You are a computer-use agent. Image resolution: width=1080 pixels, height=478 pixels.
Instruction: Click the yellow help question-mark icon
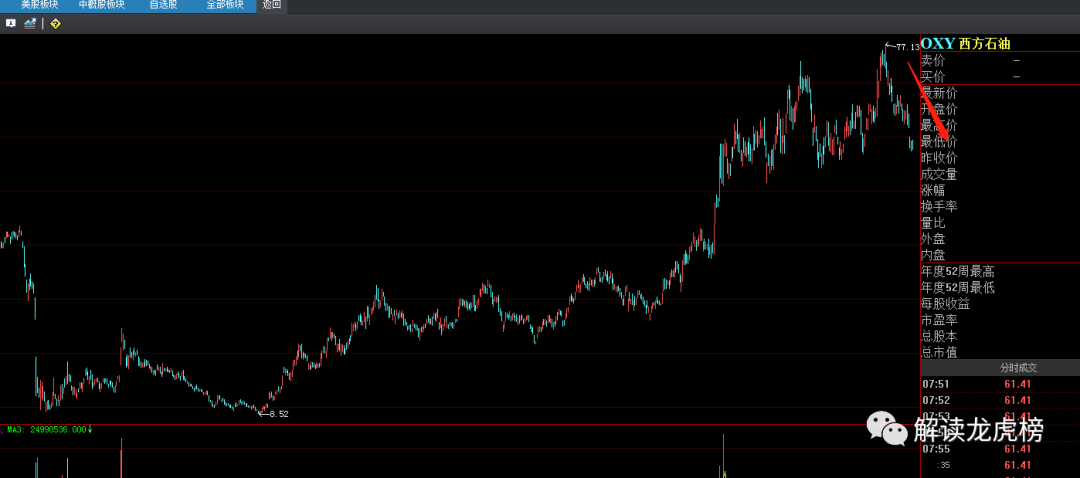tap(55, 23)
